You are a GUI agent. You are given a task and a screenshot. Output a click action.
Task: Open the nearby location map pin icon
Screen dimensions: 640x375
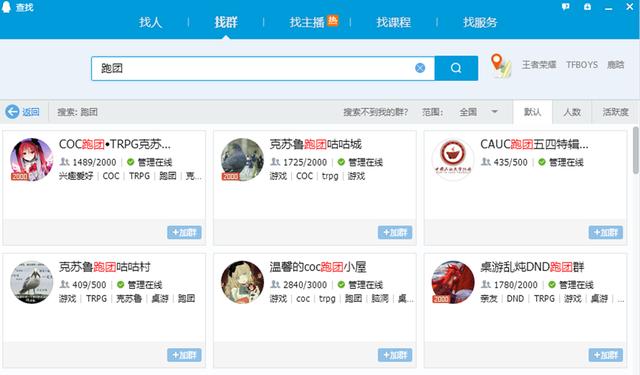point(500,66)
